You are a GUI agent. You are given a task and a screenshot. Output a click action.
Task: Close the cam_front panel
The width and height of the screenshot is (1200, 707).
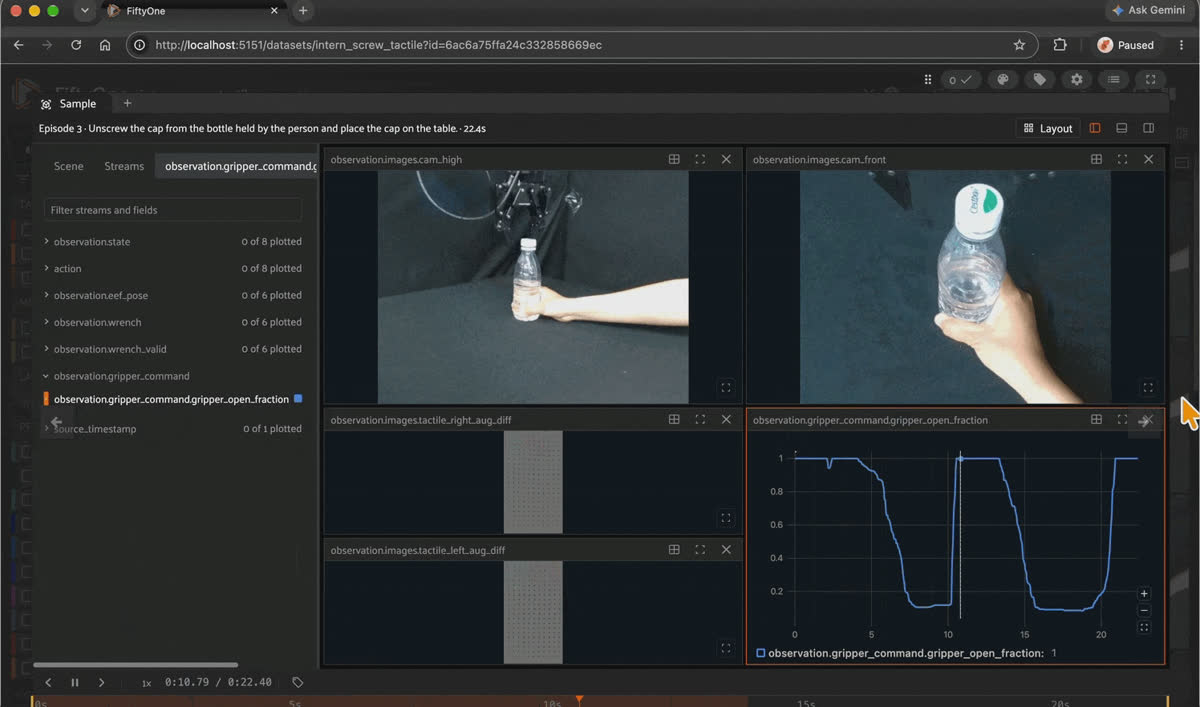pyautogui.click(x=1148, y=159)
